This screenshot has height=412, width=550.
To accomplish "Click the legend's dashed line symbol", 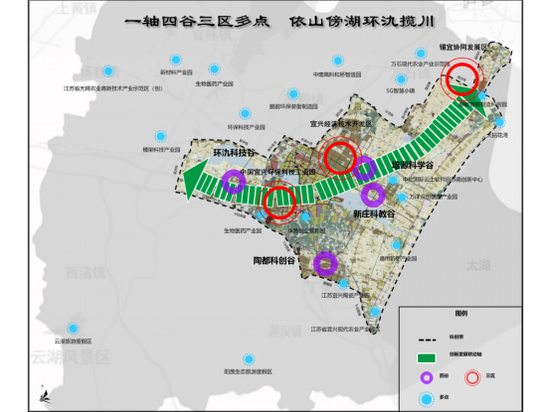I will click(427, 340).
